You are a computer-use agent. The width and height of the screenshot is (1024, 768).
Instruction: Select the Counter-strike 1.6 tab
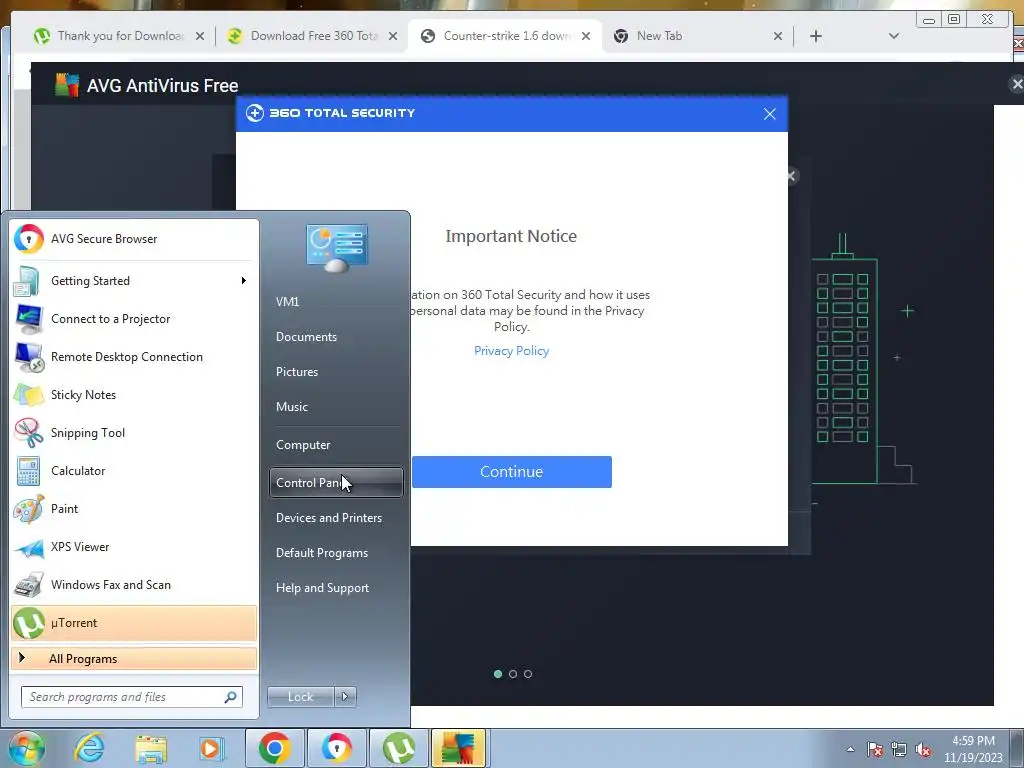pos(506,36)
